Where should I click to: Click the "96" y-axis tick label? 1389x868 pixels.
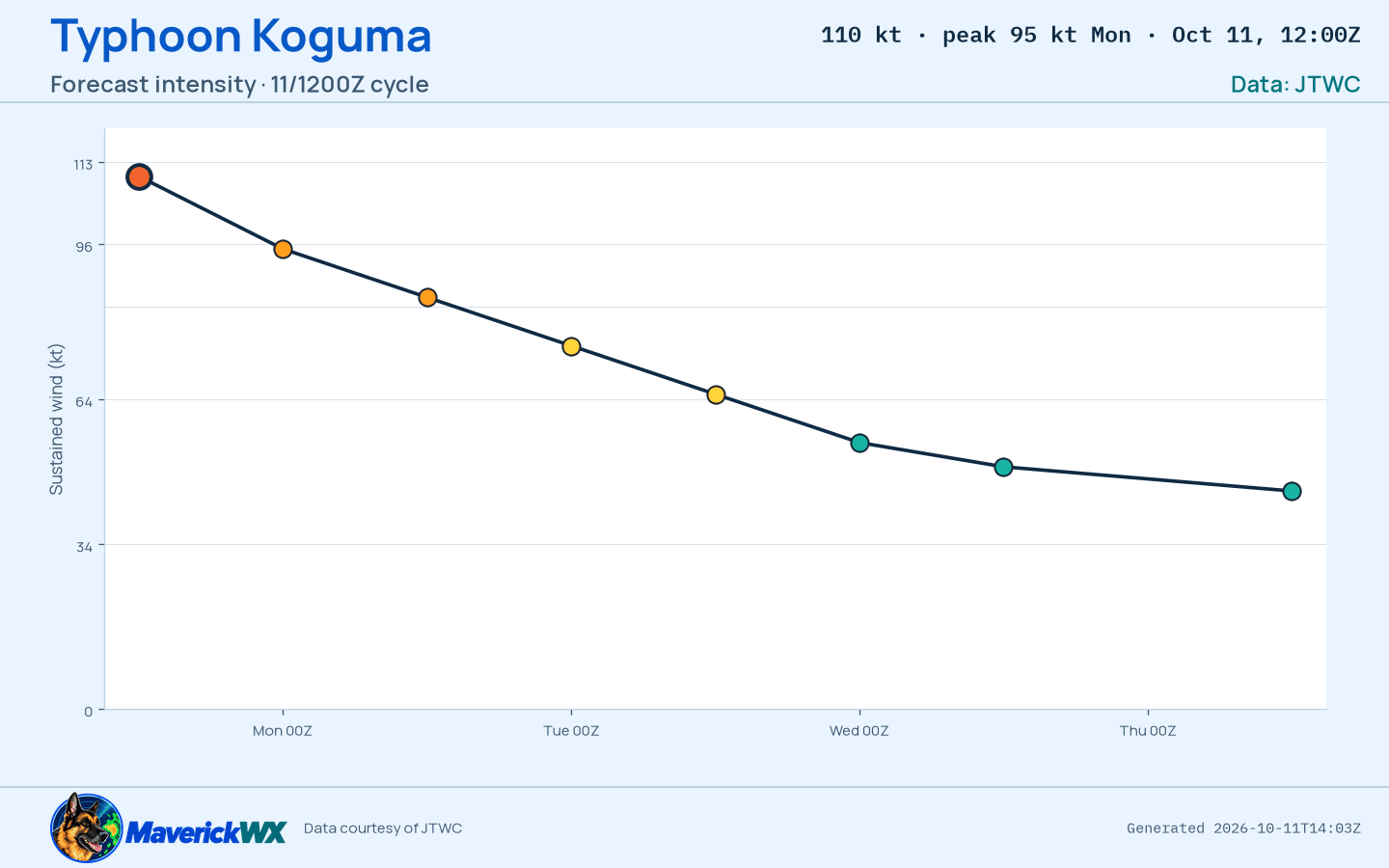[85, 247]
